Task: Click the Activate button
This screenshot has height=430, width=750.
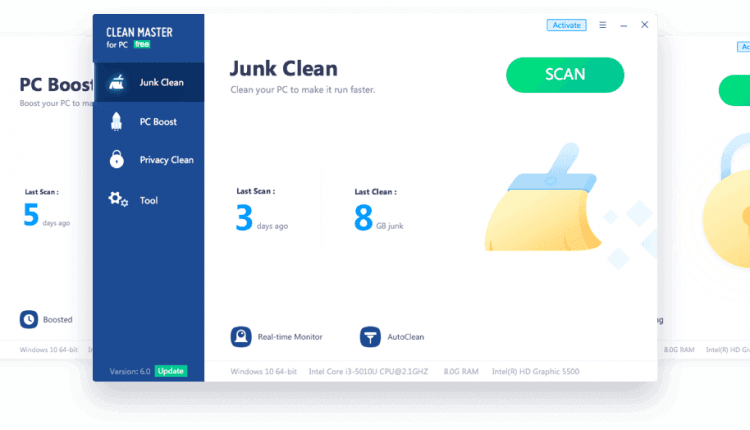Action: tap(566, 25)
